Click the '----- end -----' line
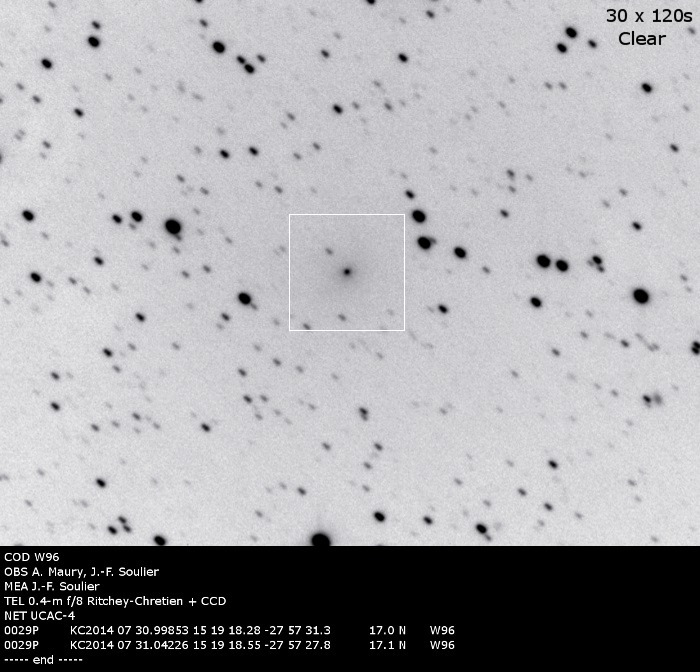The height and width of the screenshot is (672, 700). click(43, 659)
